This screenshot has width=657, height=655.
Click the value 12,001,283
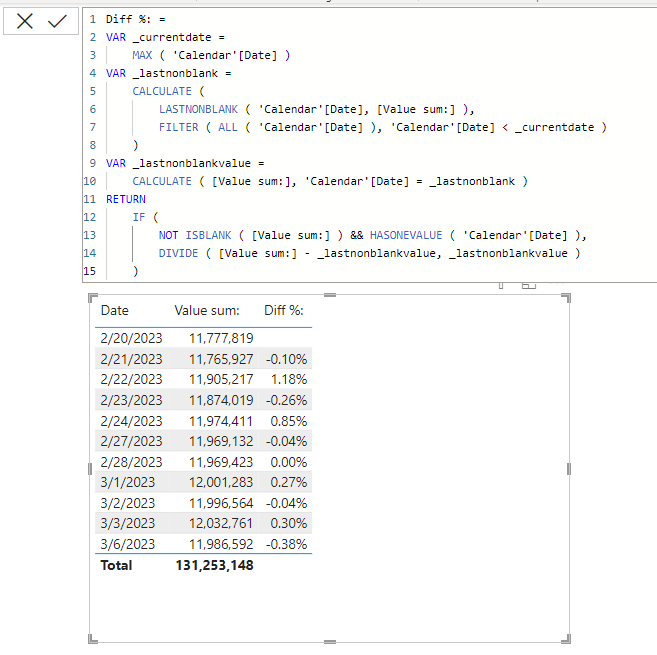tap(221, 482)
